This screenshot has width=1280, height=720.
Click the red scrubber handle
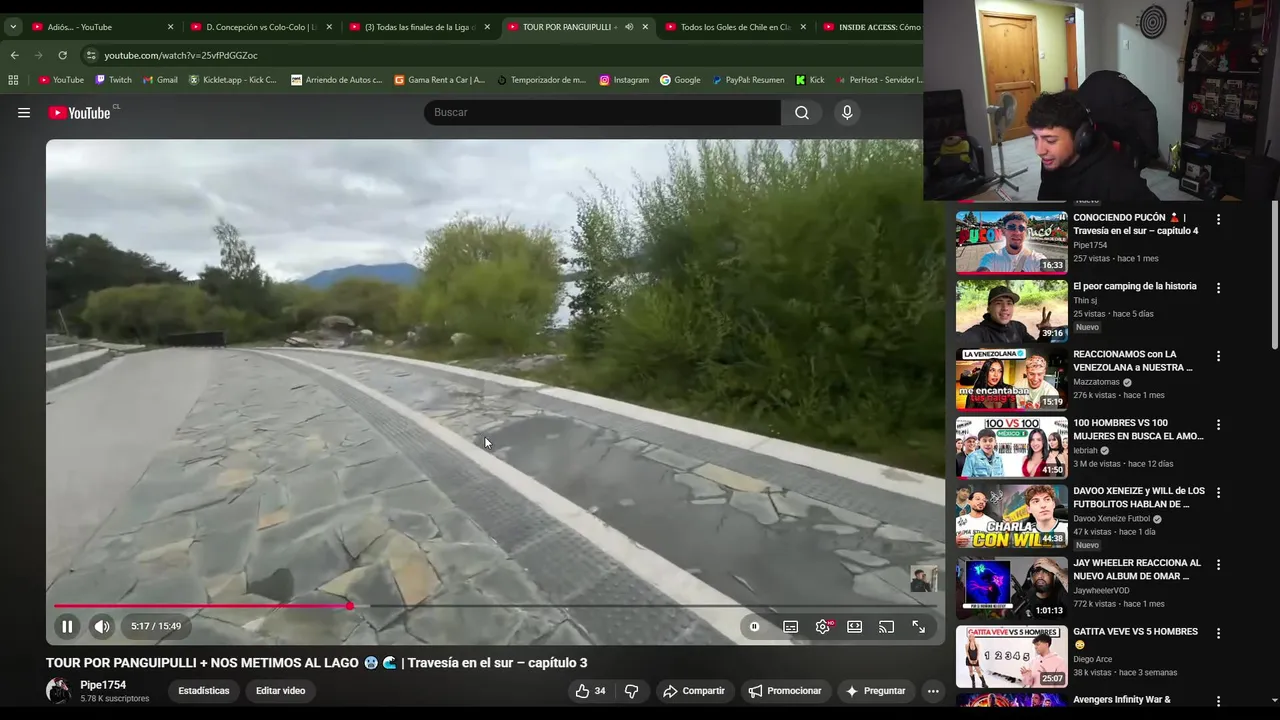(349, 606)
